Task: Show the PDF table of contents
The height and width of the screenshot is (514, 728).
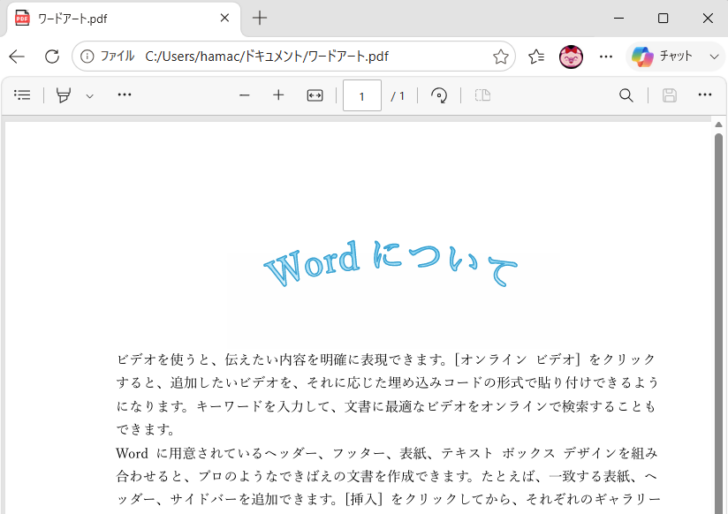Action: (x=22, y=95)
